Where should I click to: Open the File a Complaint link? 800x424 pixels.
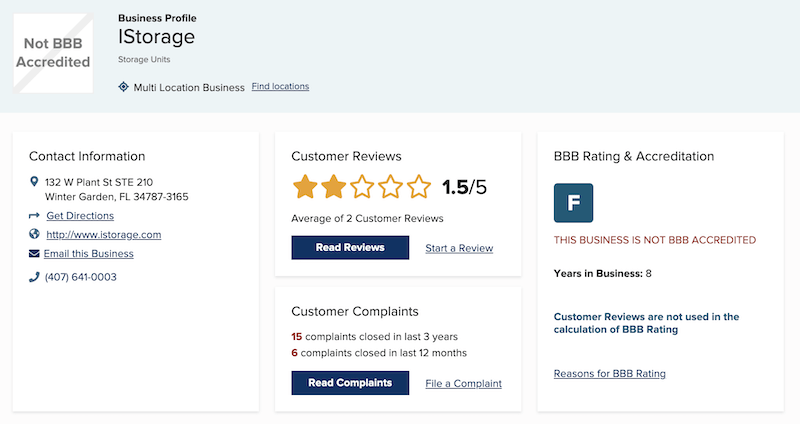[463, 384]
